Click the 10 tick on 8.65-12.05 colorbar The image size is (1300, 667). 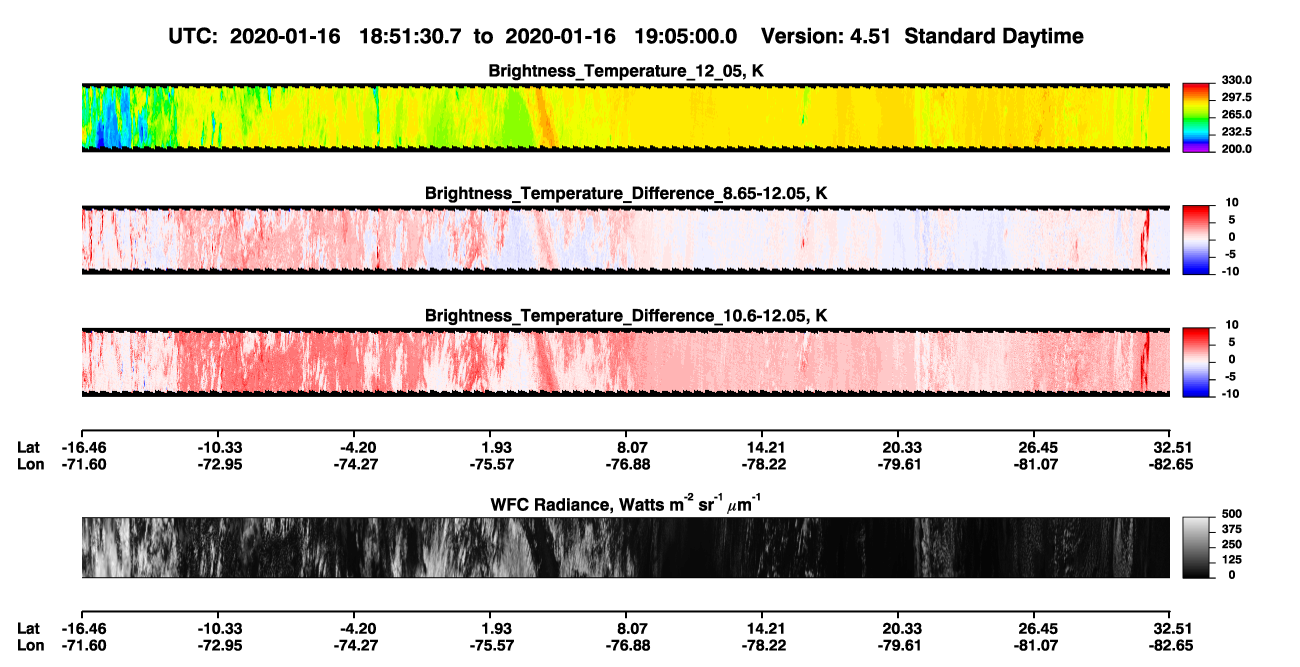pyautogui.click(x=1233, y=202)
